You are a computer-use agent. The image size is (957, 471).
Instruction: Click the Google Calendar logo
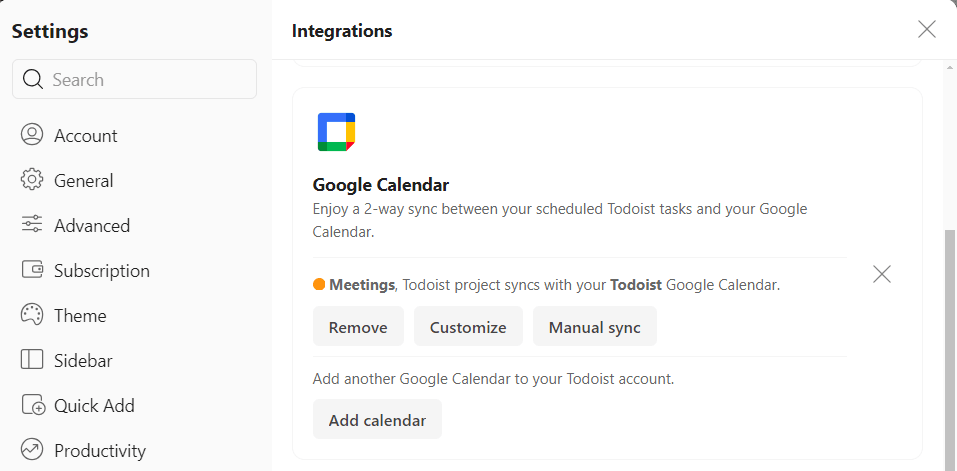coord(336,132)
